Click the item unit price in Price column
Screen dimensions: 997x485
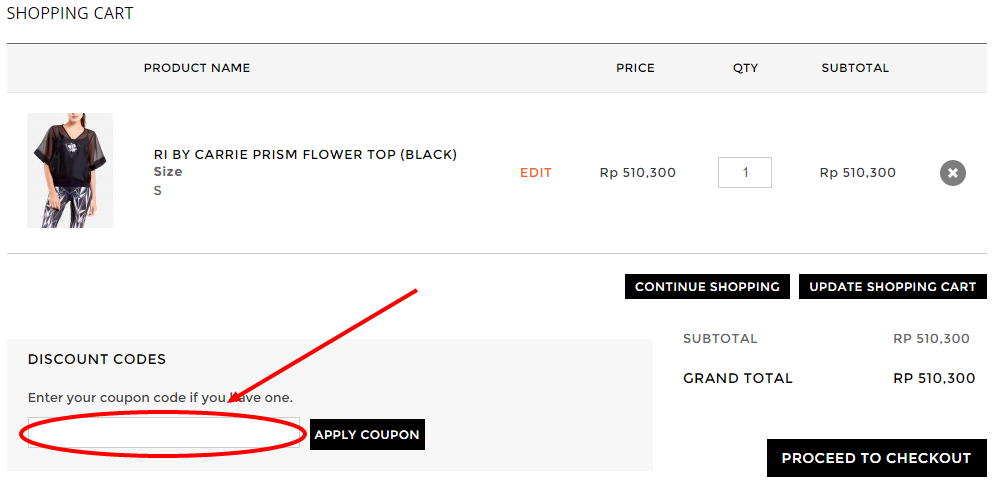(637, 173)
